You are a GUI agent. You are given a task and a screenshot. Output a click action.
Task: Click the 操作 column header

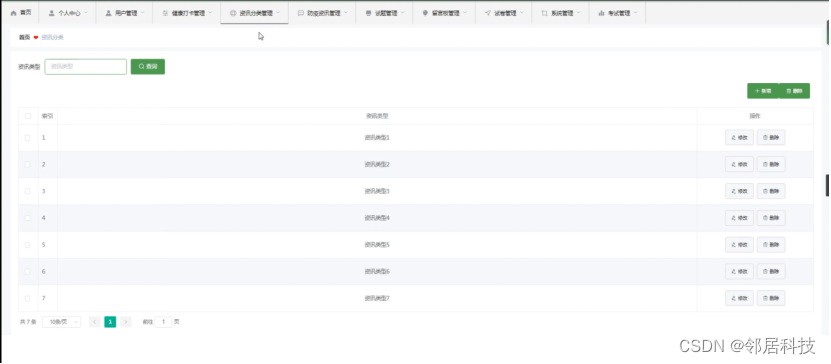[755, 116]
